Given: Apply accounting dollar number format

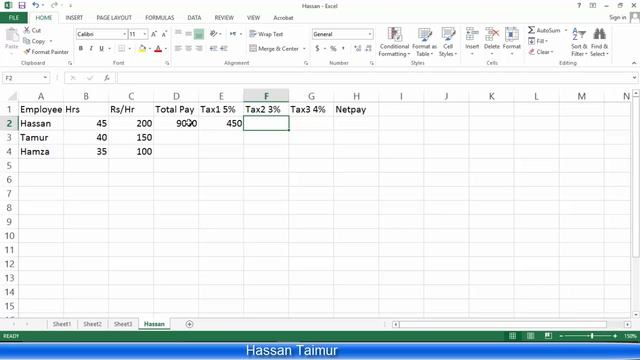Looking at the screenshot, I should [317, 48].
